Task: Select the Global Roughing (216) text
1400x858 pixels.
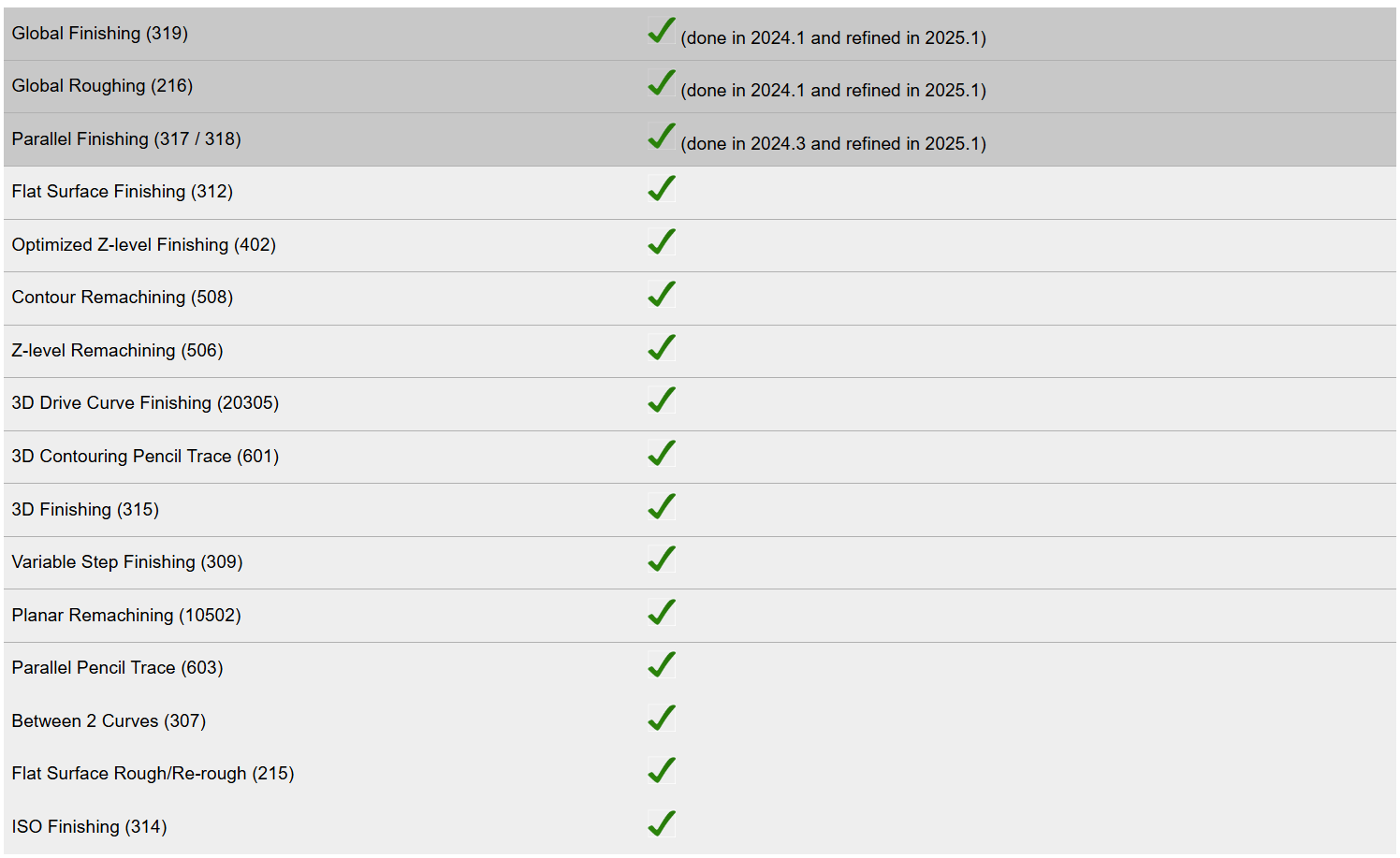Action: (x=102, y=86)
